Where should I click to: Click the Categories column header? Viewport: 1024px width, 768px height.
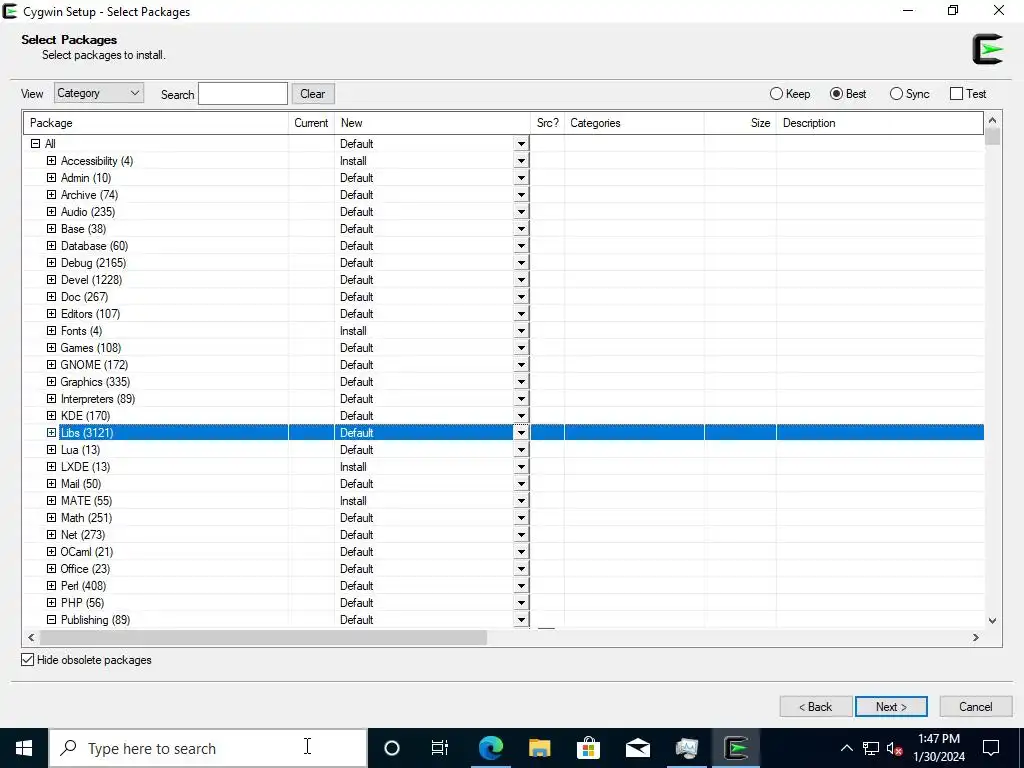[x=634, y=123]
